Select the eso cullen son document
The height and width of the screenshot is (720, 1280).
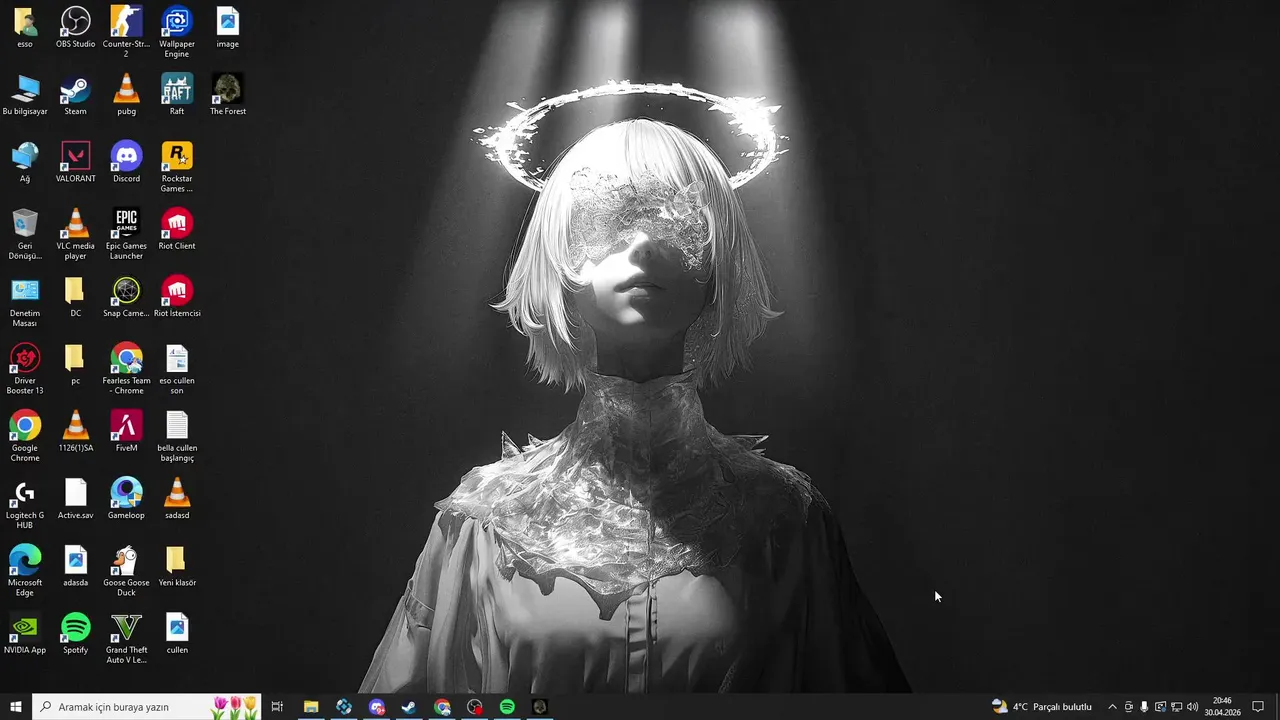[x=177, y=367]
